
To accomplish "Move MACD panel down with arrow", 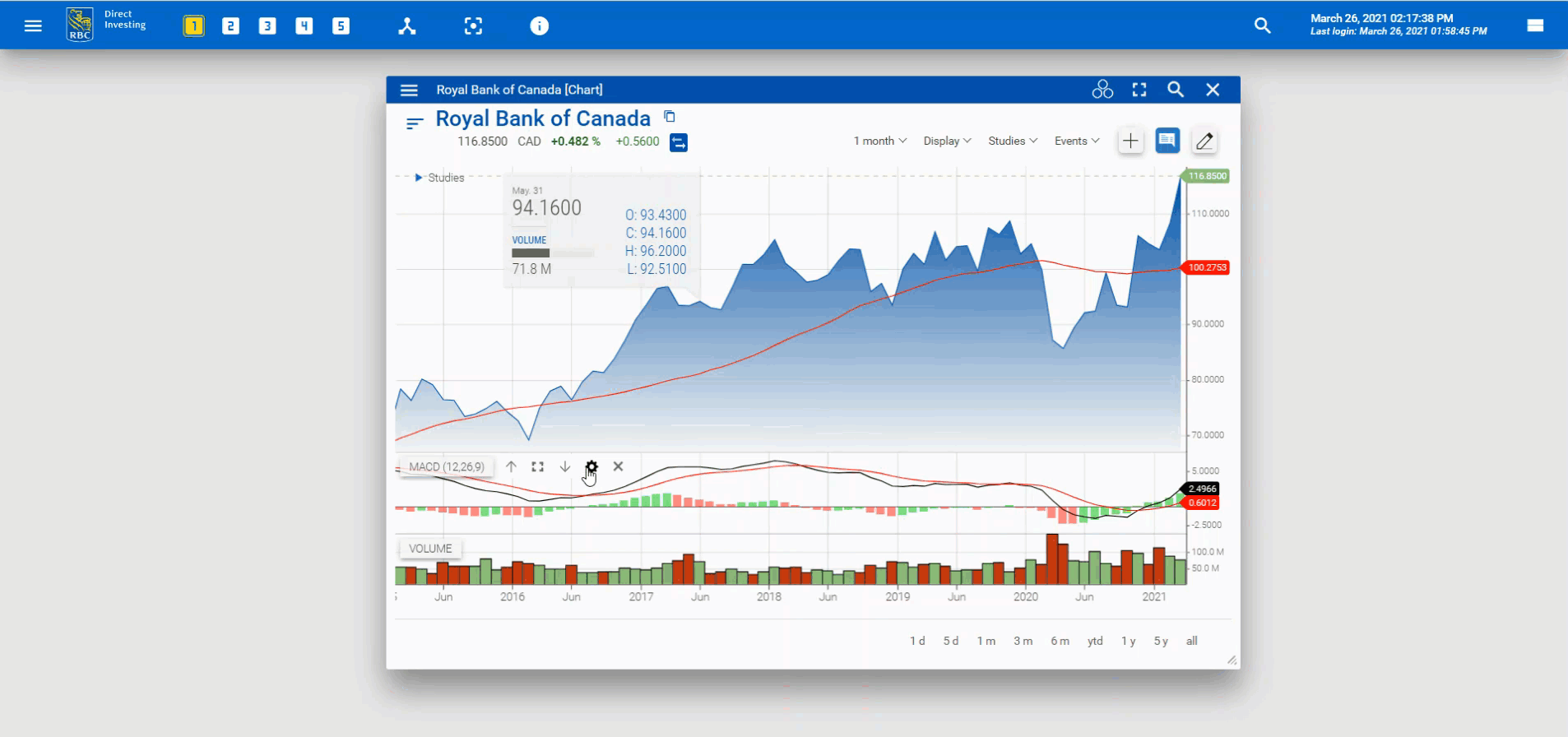I will tap(565, 466).
